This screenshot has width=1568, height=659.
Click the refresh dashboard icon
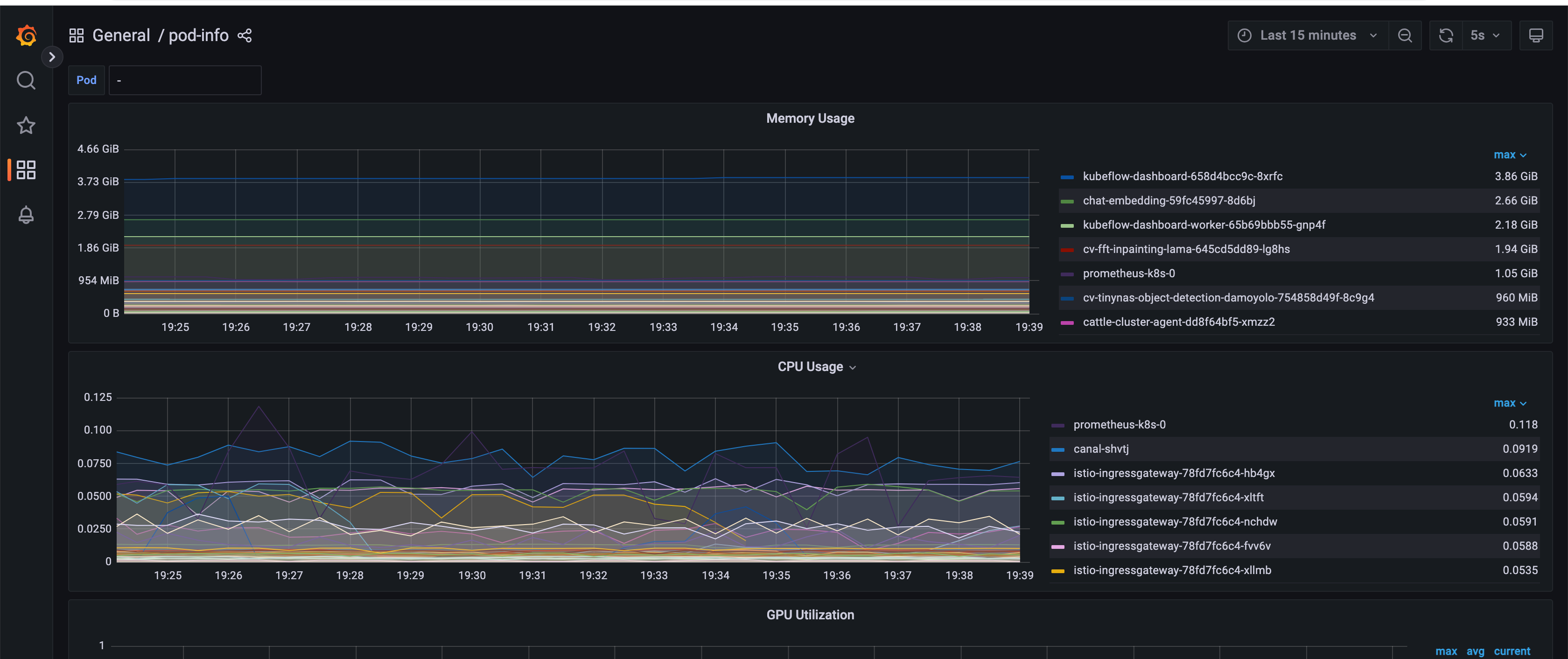click(x=1446, y=36)
